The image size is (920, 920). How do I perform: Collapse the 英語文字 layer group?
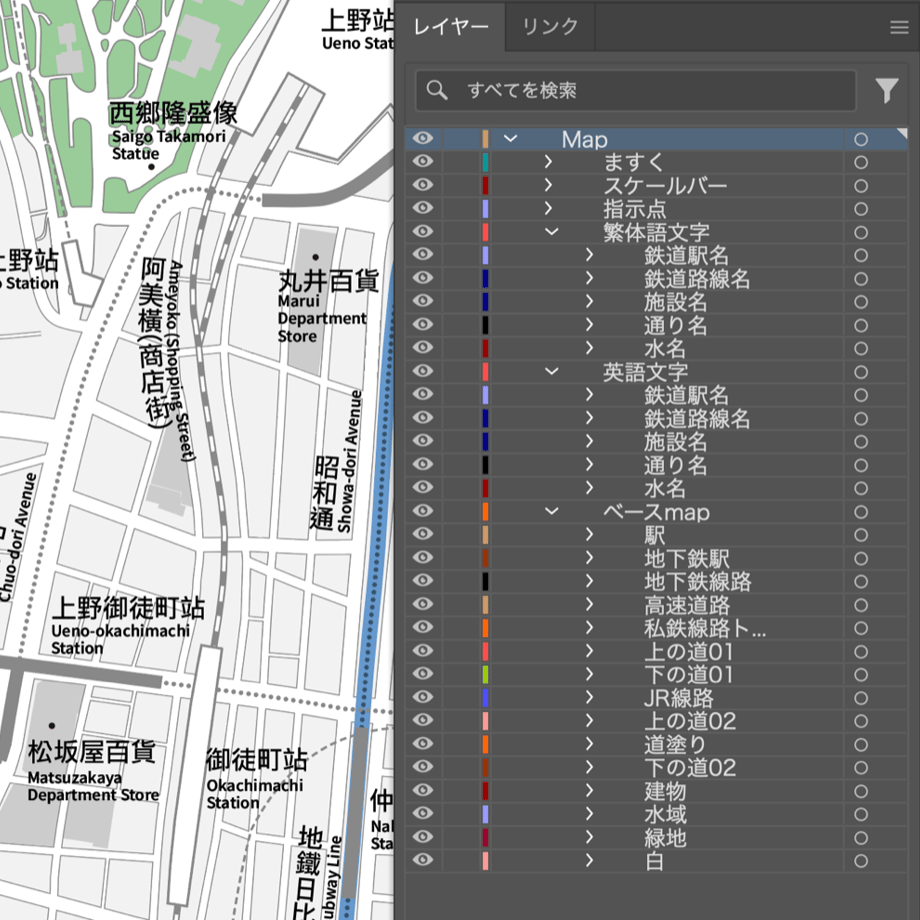pos(552,371)
